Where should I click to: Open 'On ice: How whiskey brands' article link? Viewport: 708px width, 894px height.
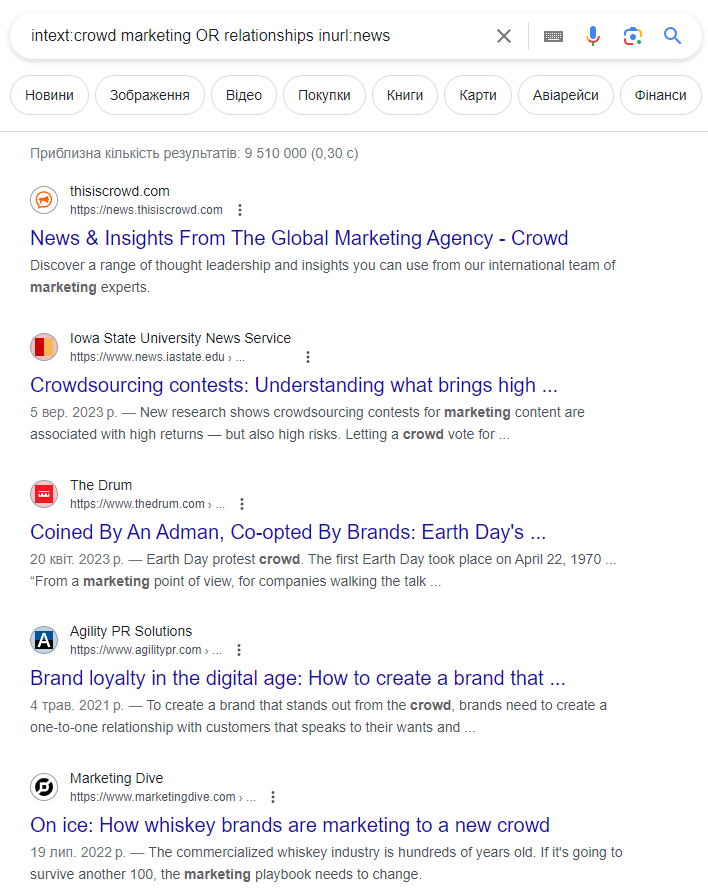290,825
